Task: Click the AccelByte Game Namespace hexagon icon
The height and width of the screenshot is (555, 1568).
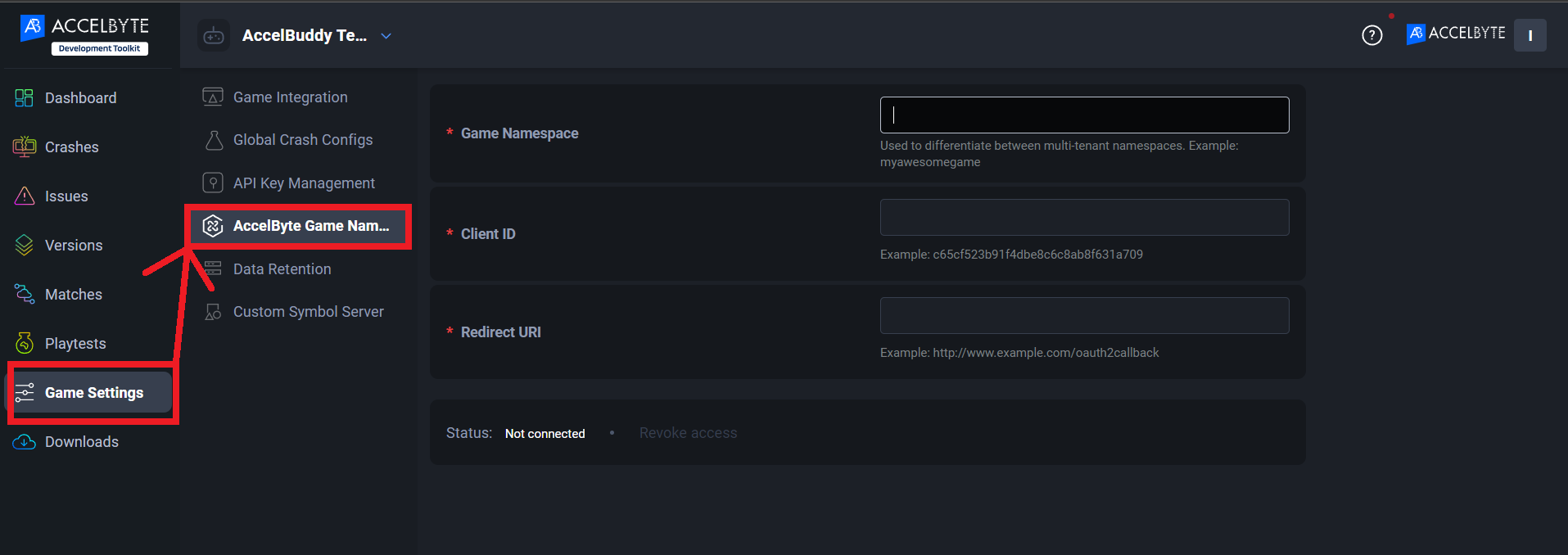Action: [213, 226]
